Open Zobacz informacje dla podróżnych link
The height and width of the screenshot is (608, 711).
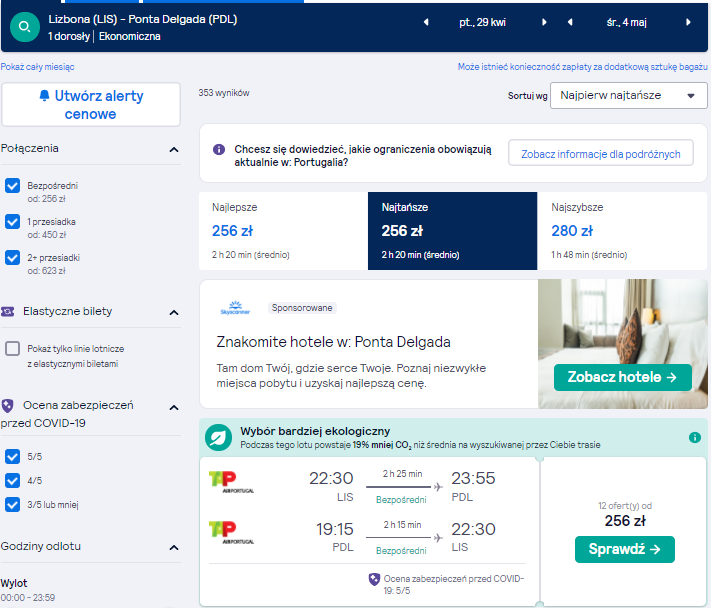pyautogui.click(x=601, y=153)
